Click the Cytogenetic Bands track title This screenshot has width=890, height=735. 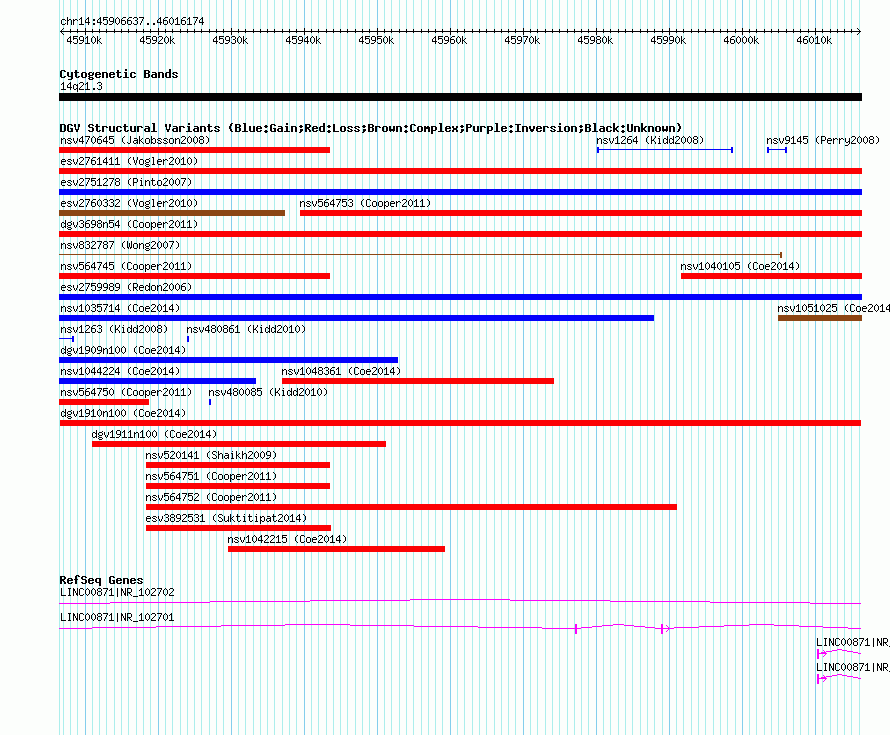pos(119,74)
